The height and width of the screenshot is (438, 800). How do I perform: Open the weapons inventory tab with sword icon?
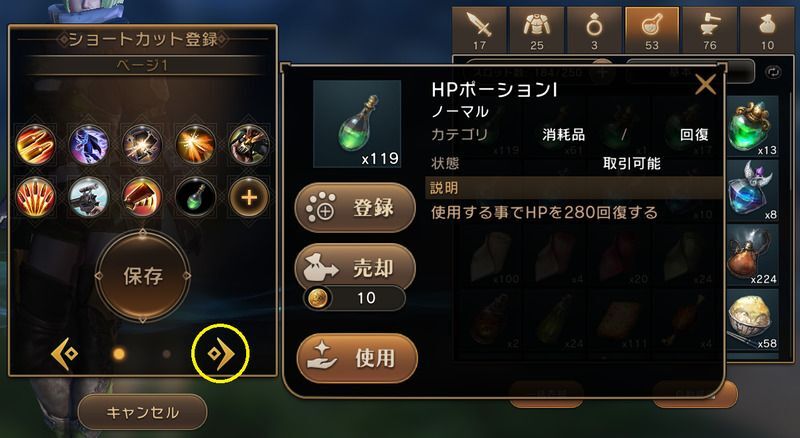point(479,30)
